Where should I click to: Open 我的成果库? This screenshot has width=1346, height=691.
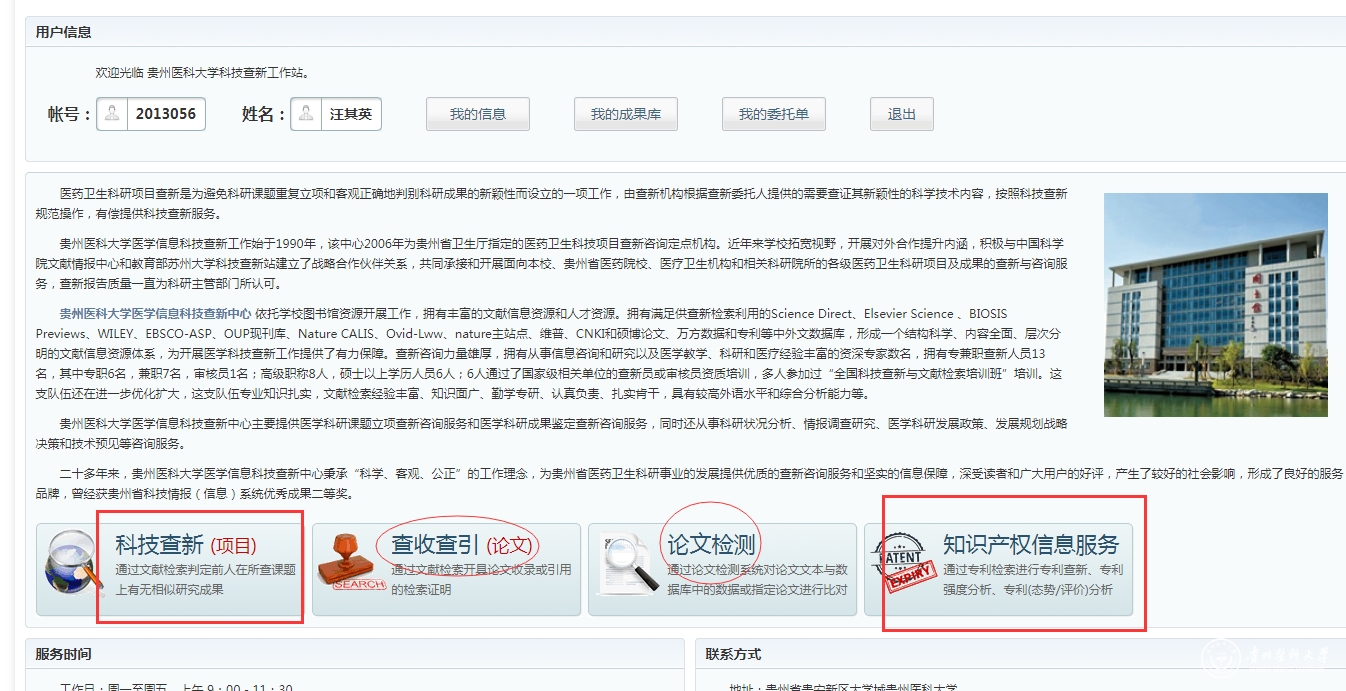(625, 114)
